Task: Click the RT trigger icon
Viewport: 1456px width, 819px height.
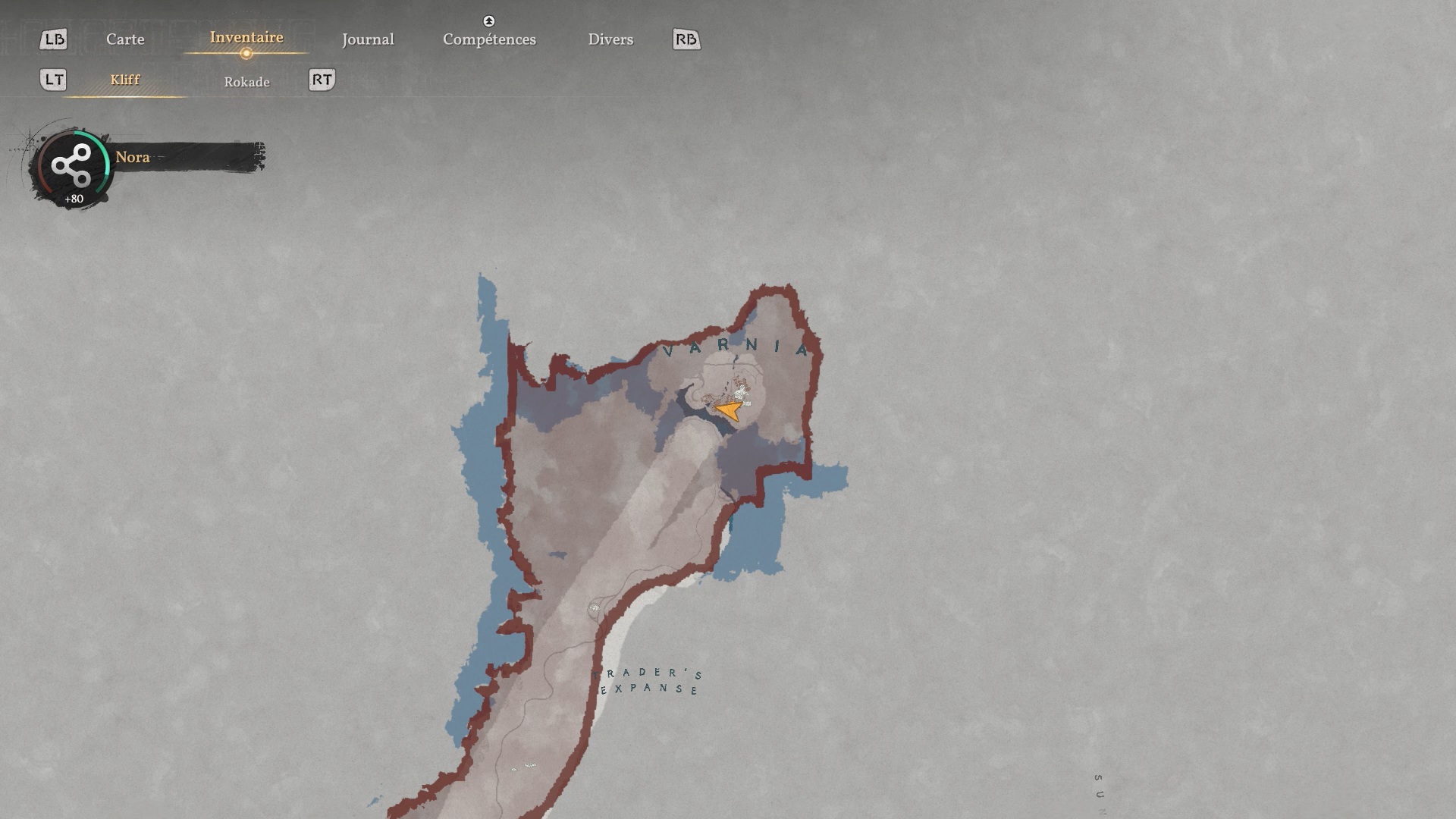Action: tap(322, 80)
